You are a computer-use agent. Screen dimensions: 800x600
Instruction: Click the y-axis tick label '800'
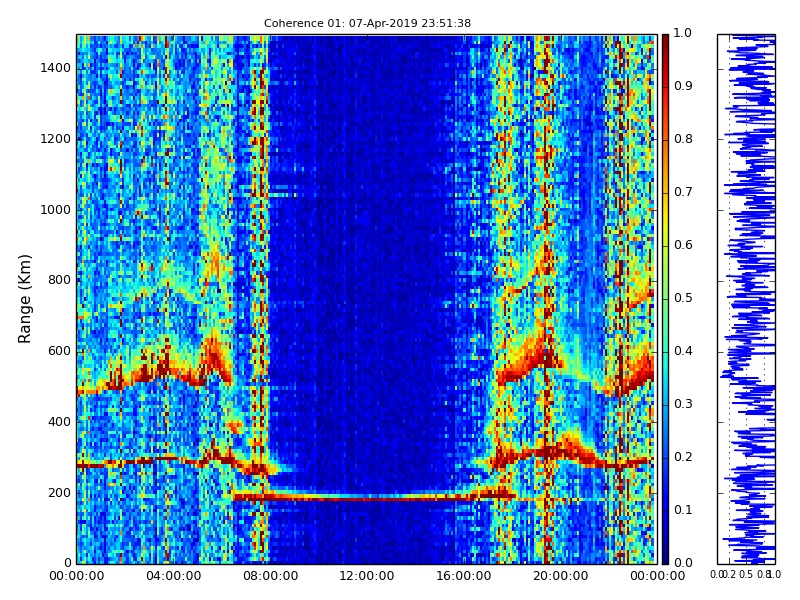pyautogui.click(x=59, y=280)
